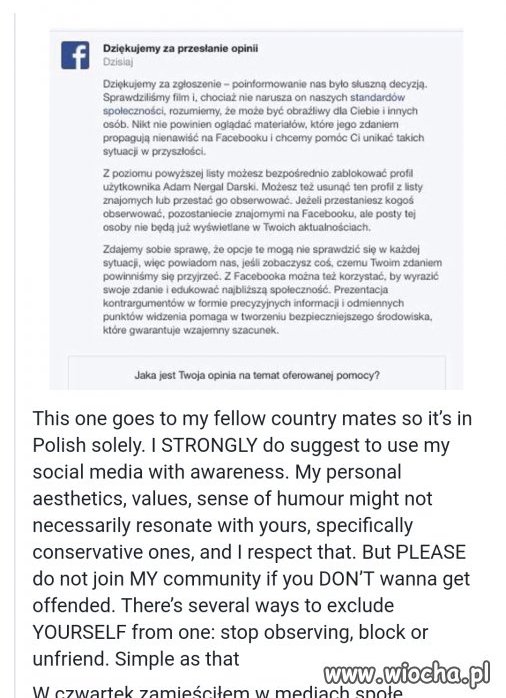Click the embedded Facebook response screenshot
Image resolution: width=506 pixels, height=698 pixels.
pos(256,210)
